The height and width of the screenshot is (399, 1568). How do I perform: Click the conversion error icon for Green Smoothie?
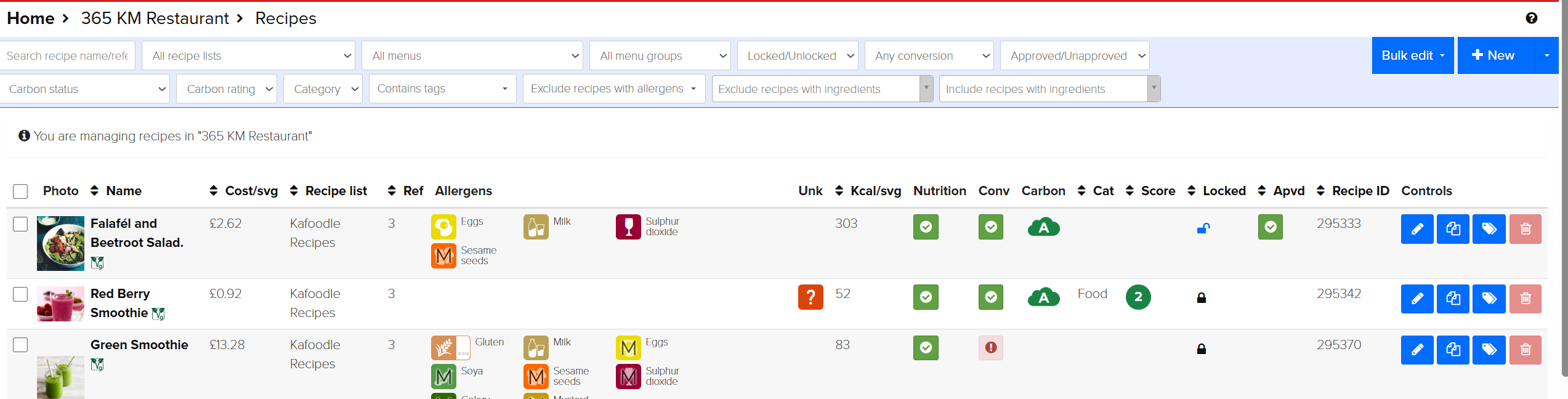990,348
